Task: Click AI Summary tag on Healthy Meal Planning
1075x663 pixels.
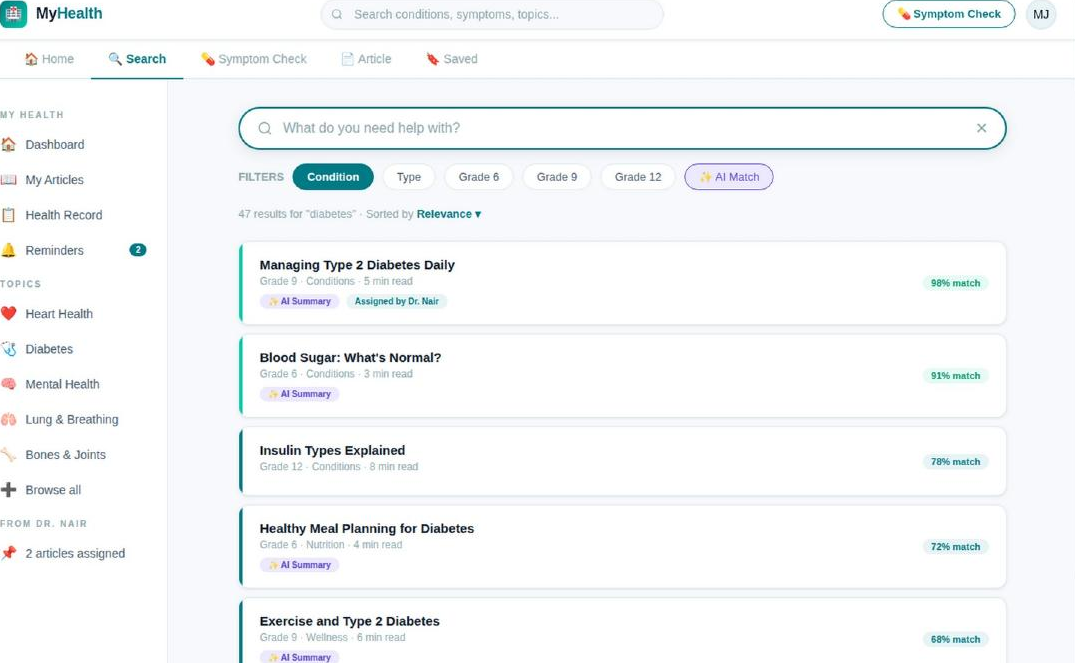Action: pyautogui.click(x=300, y=565)
